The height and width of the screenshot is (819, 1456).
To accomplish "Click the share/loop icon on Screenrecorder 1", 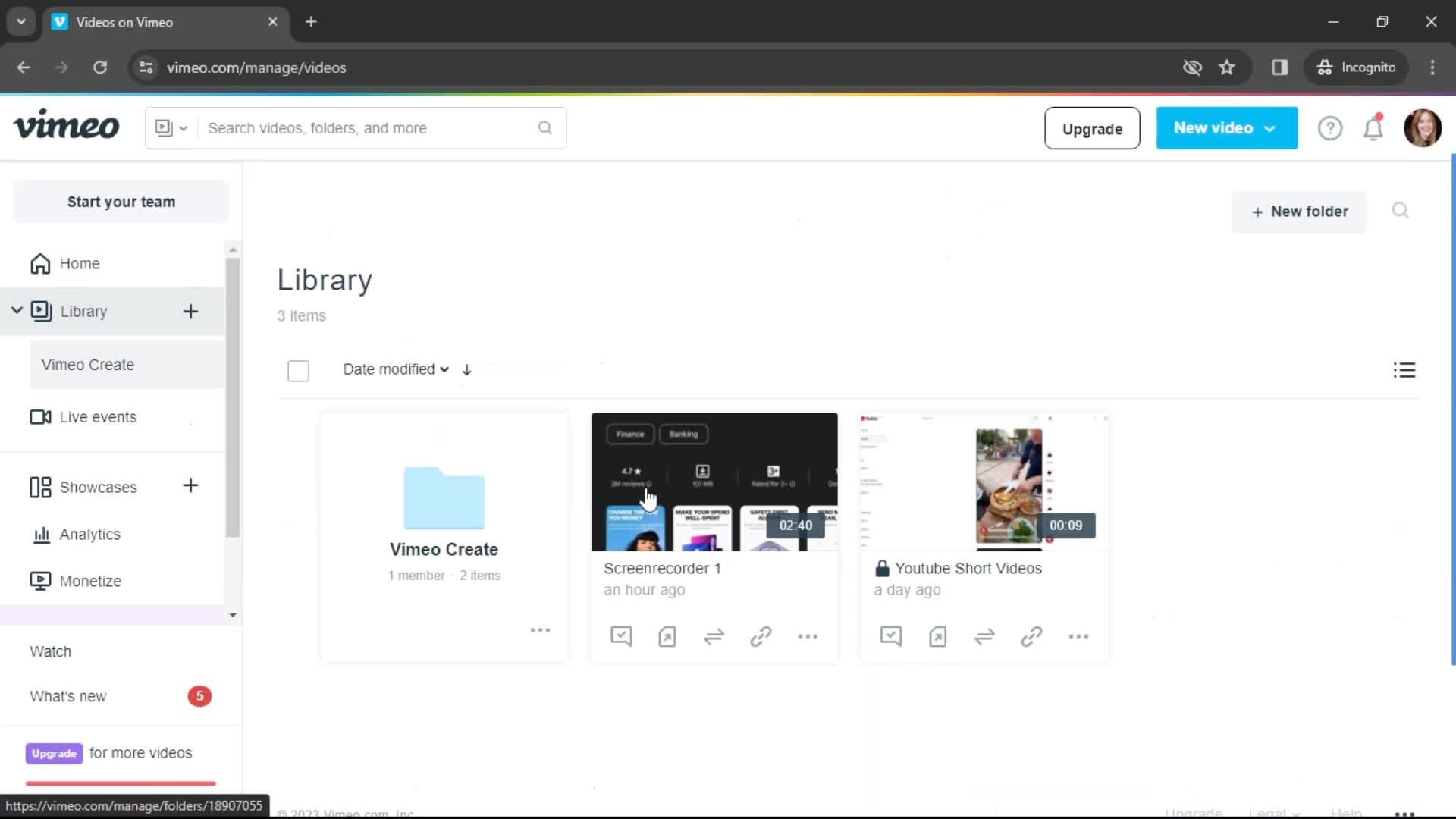I will [713, 636].
